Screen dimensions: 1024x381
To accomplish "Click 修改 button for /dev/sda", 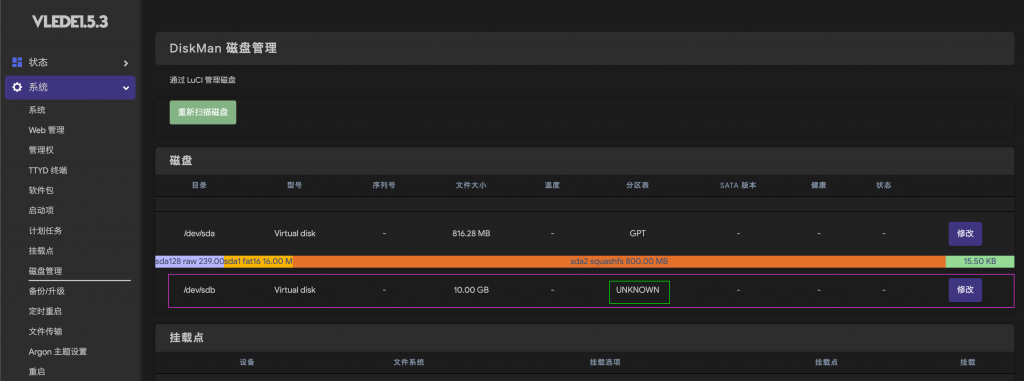I will pos(965,233).
